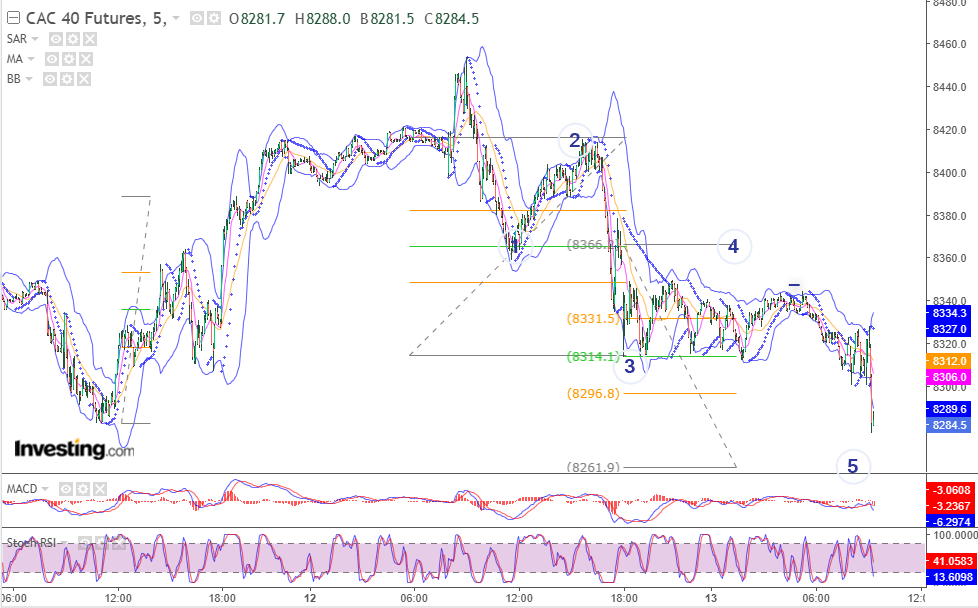This screenshot has height=608, width=978.
Task: Expand the MA indicator dropdown arrow
Action: point(31,59)
